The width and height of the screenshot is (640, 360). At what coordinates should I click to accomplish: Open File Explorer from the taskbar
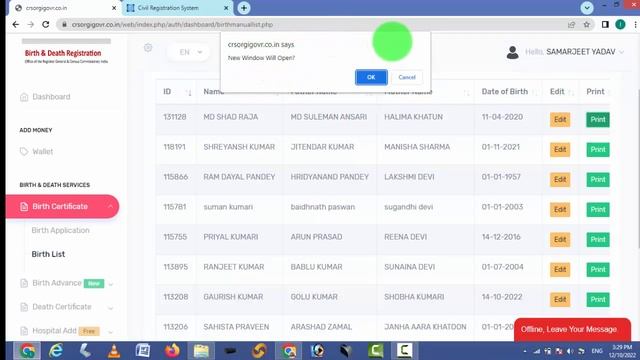[201, 351]
